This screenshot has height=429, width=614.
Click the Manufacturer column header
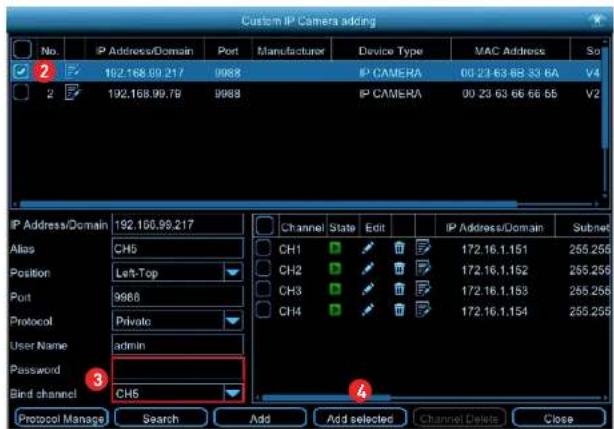[x=291, y=50]
